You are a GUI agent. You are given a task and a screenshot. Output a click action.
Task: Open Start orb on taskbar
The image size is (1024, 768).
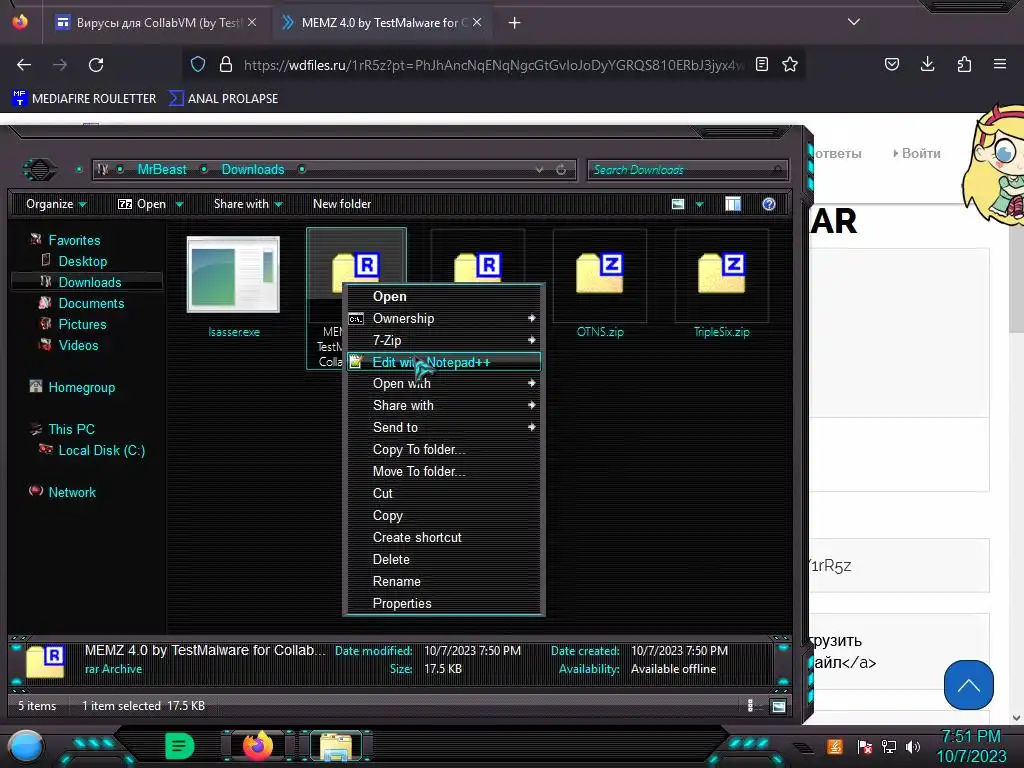point(26,747)
